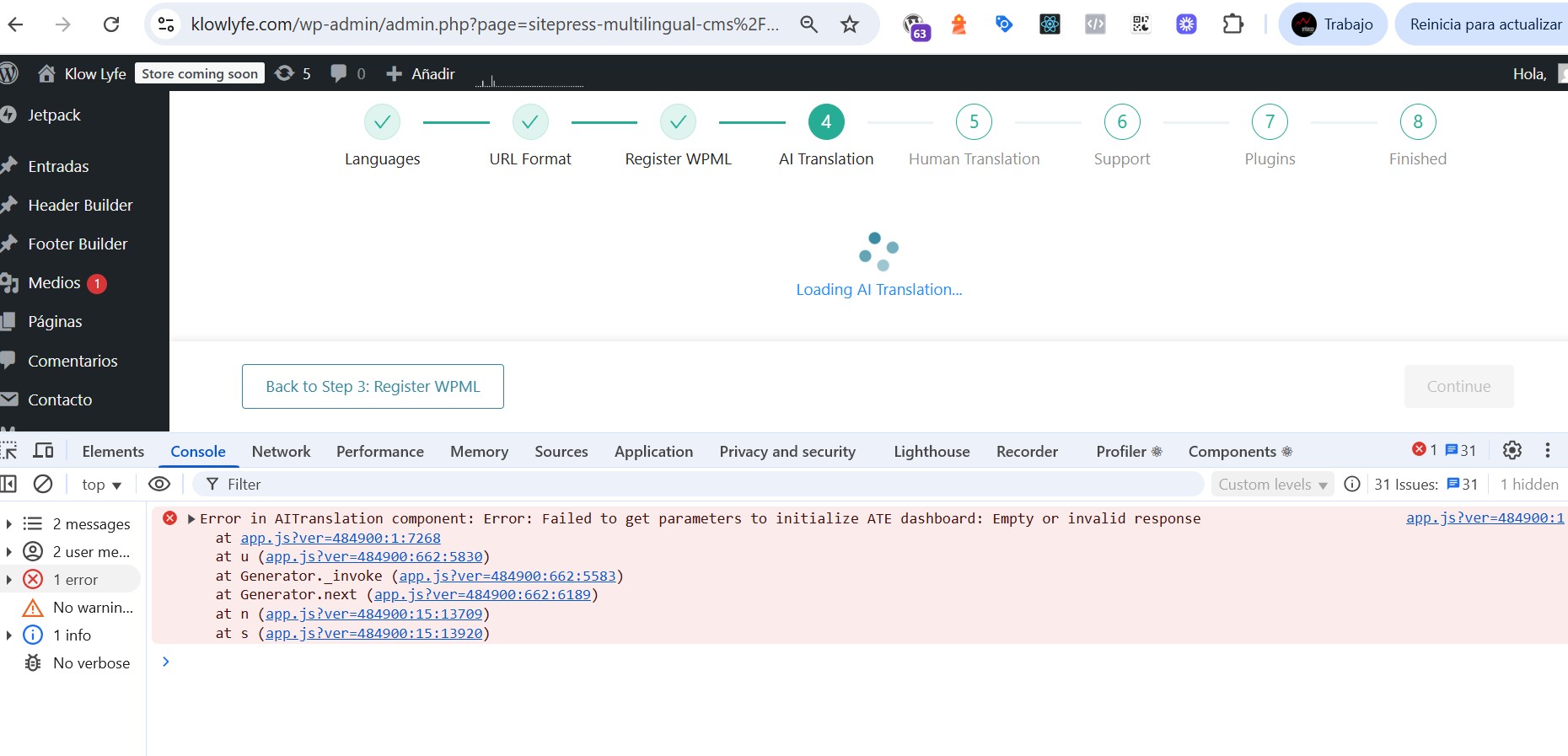Open the top JavaScript context dropdown
This screenshot has height=756, width=1568.
(101, 485)
